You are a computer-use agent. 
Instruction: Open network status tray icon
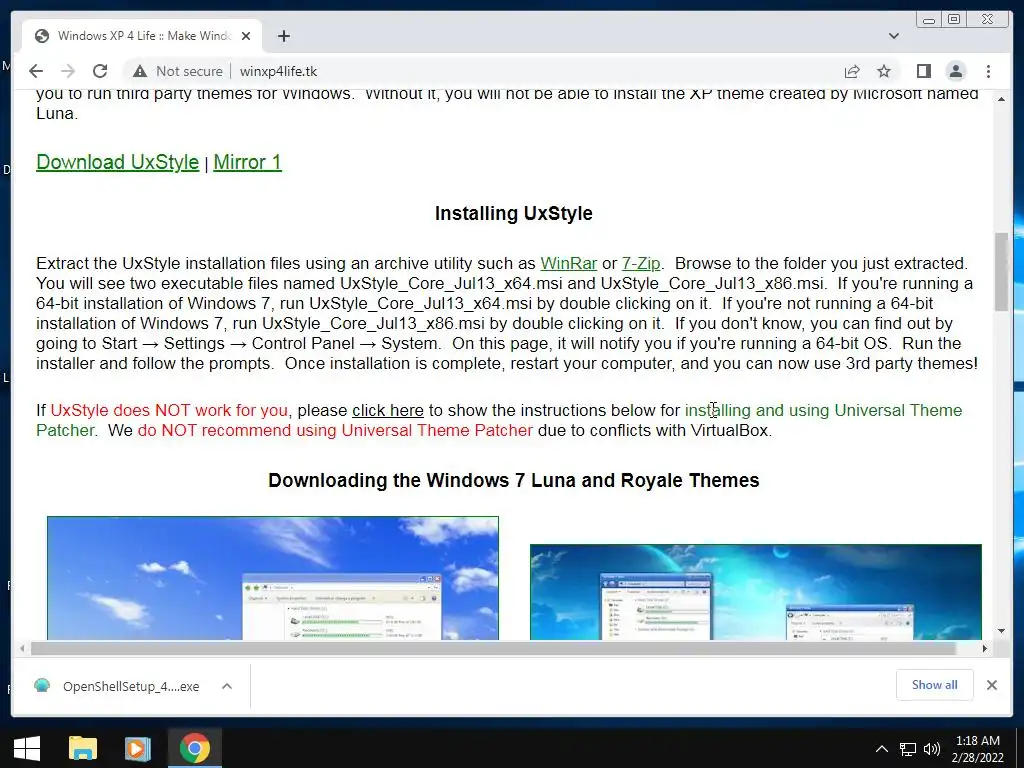coord(908,749)
